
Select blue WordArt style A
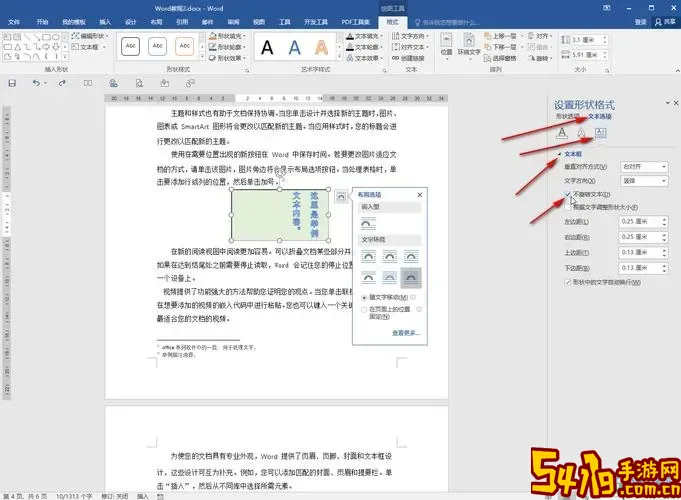[x=294, y=47]
